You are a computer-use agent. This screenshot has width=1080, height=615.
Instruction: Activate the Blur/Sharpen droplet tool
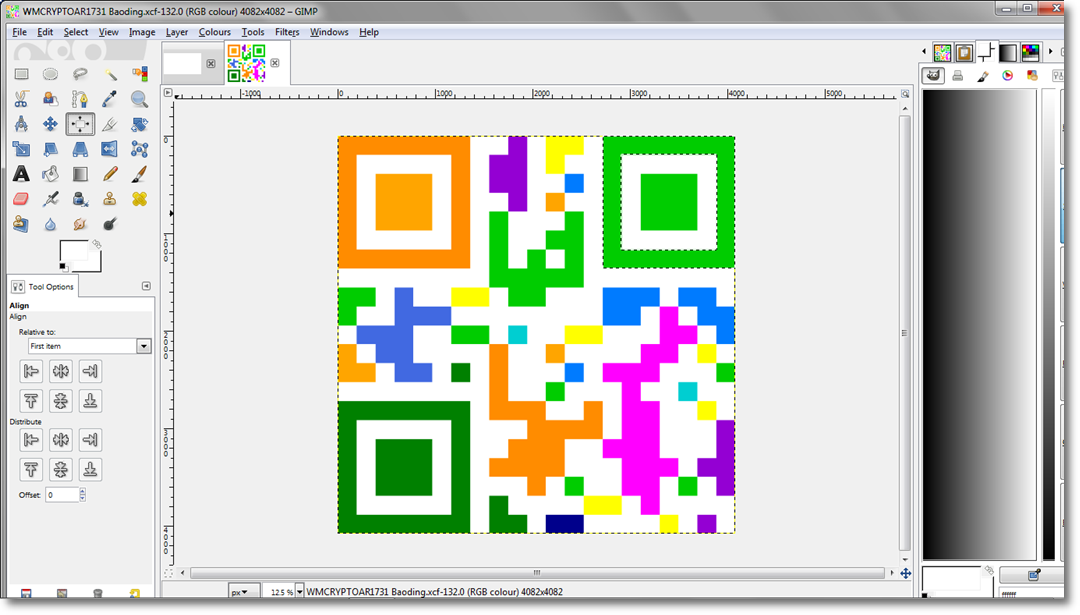(50, 224)
